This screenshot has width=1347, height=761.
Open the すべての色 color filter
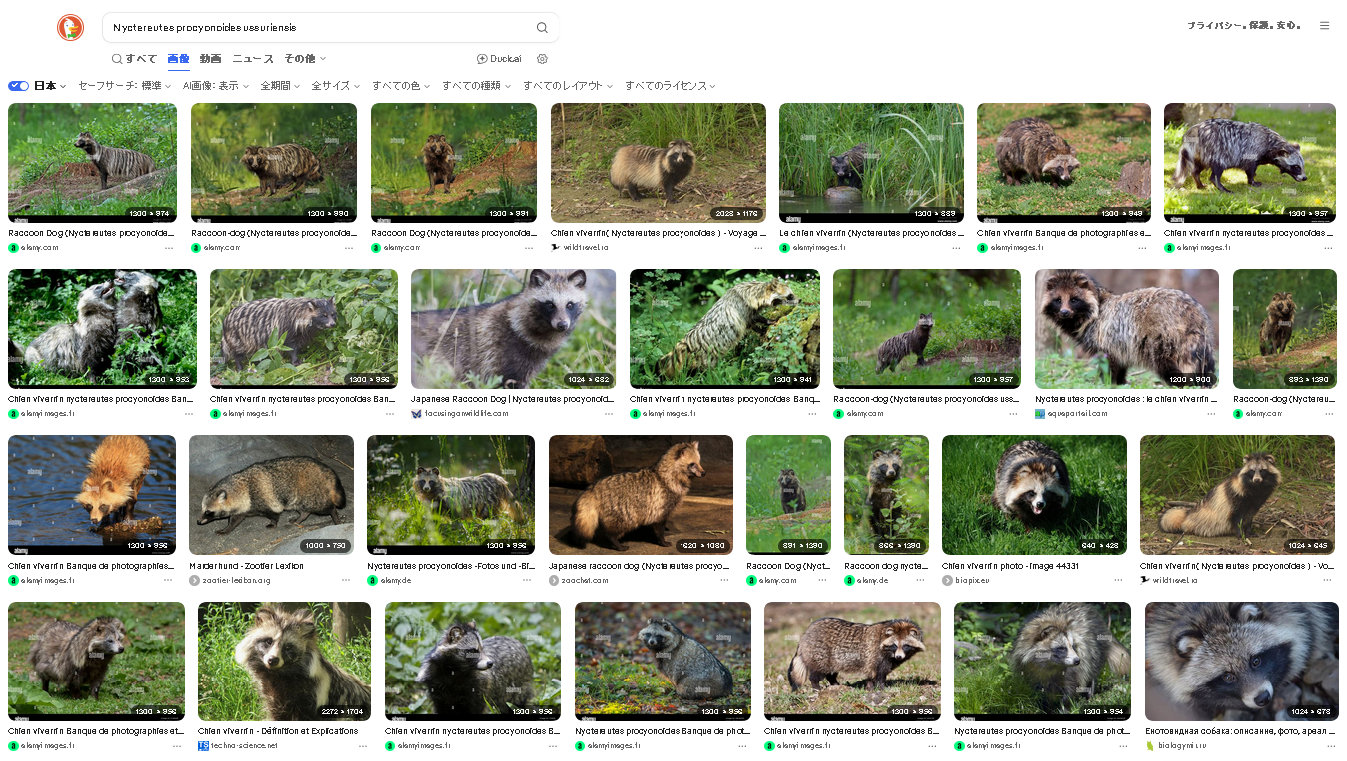[400, 86]
